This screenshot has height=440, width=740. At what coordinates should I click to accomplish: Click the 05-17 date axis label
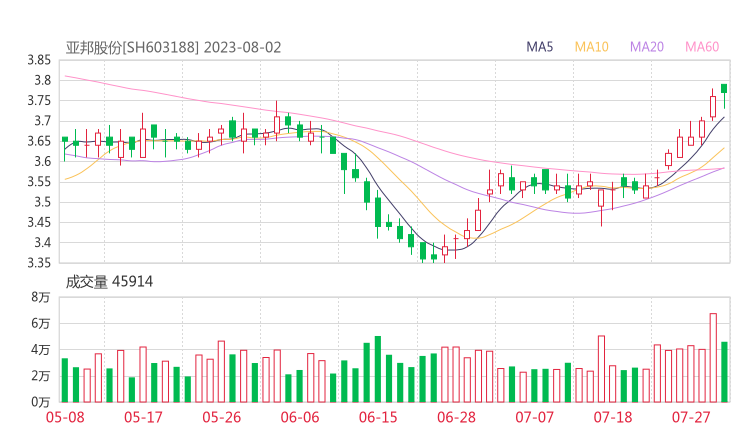pos(143,417)
